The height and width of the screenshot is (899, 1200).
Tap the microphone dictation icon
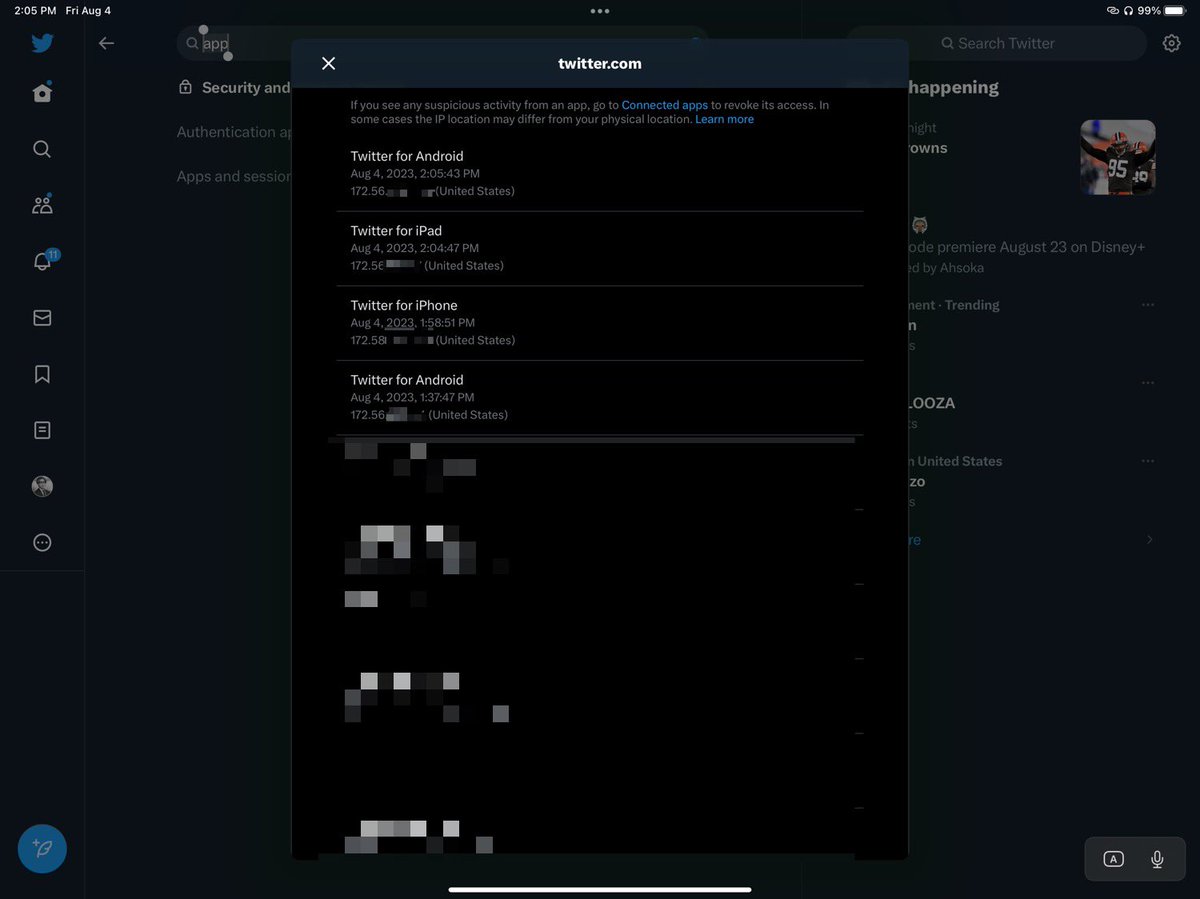[1157, 859]
